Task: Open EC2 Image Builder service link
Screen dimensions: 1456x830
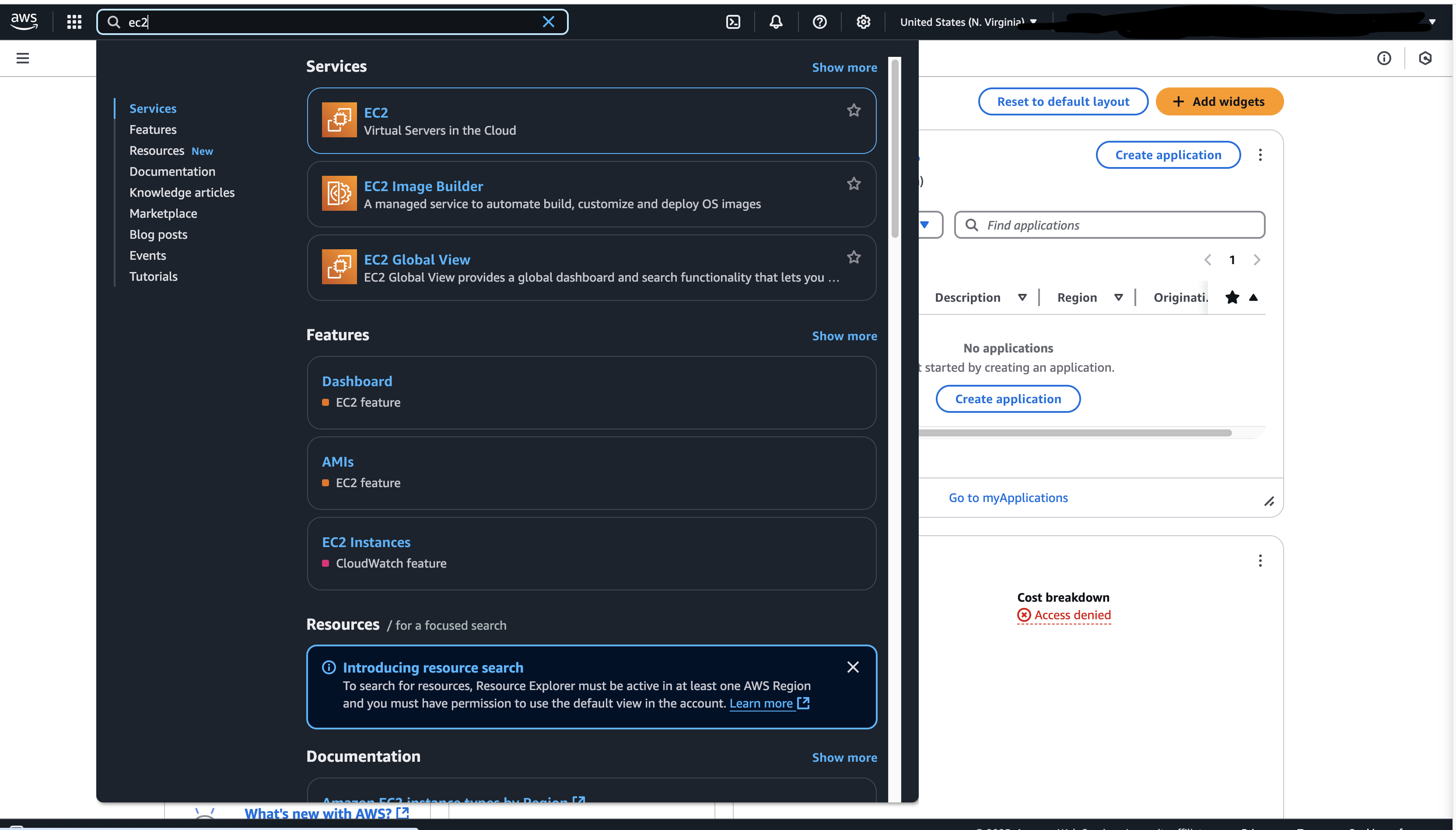Action: (x=423, y=186)
